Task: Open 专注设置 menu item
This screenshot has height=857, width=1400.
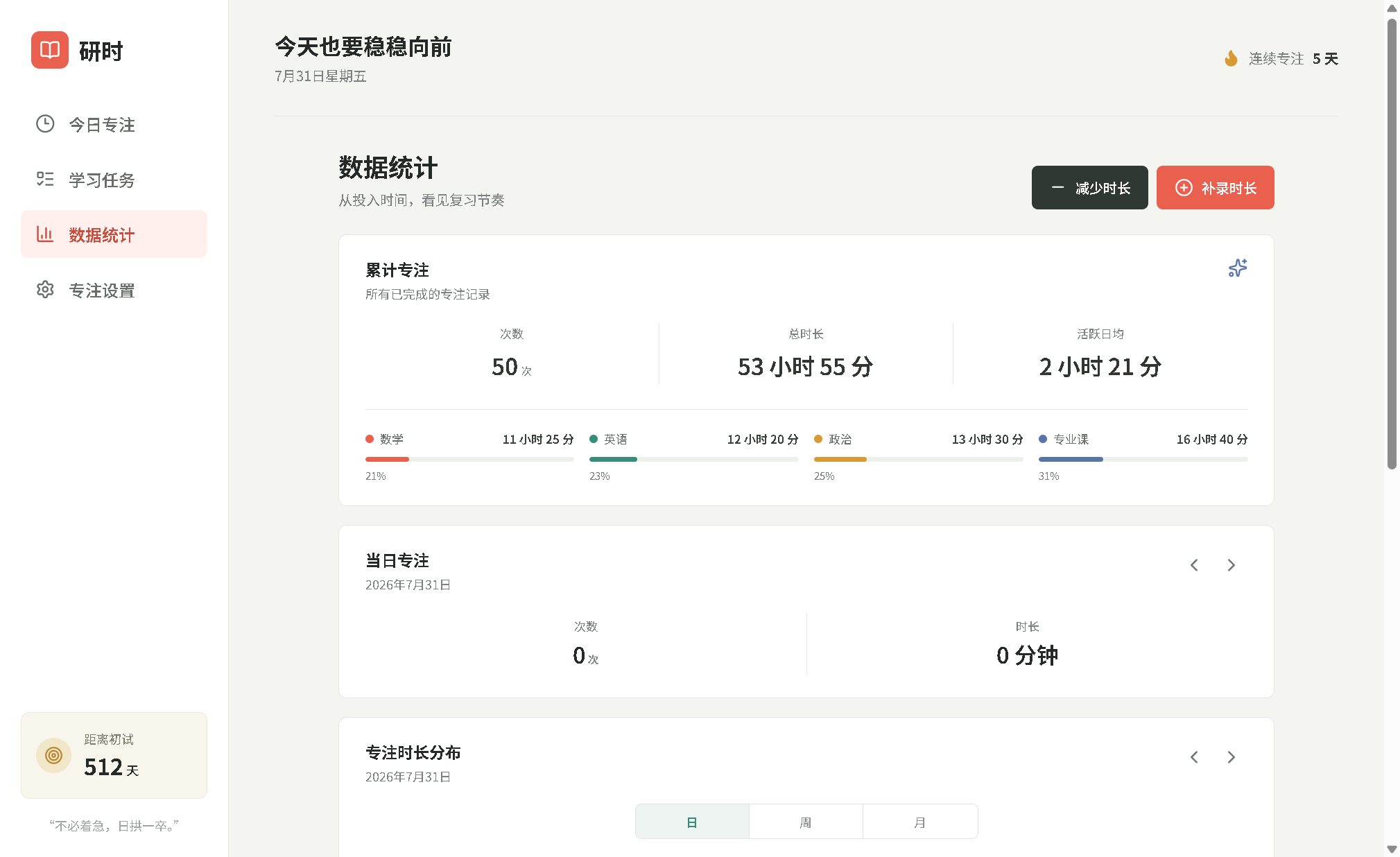Action: [114, 290]
